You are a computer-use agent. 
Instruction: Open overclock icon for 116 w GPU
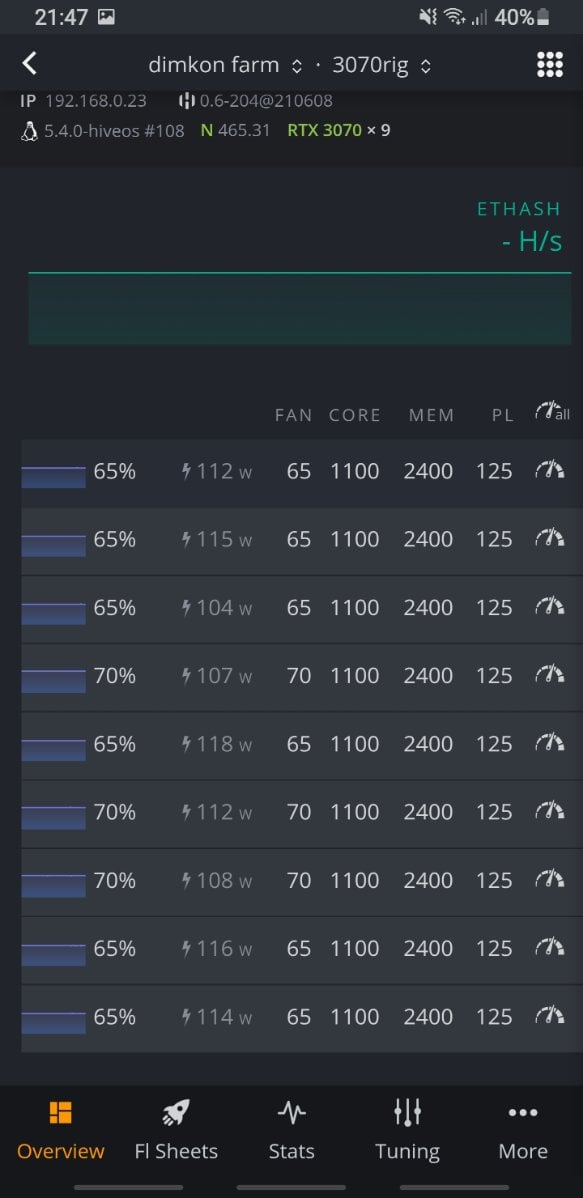pos(549,948)
